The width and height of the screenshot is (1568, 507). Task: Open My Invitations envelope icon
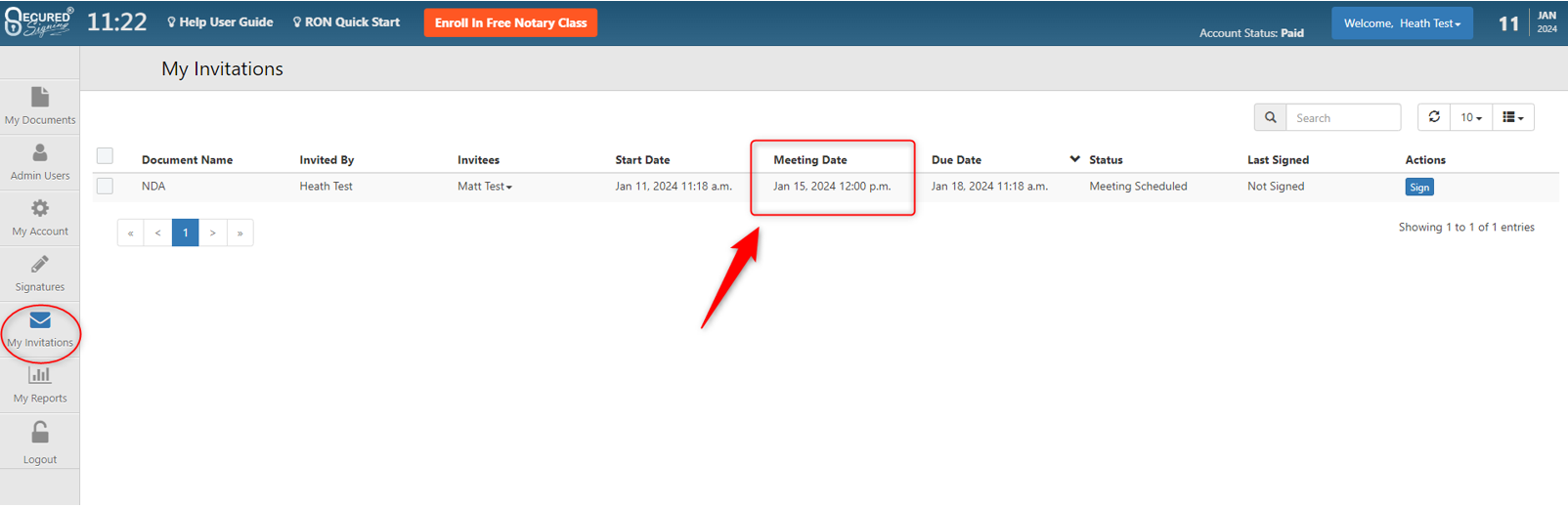point(40,320)
